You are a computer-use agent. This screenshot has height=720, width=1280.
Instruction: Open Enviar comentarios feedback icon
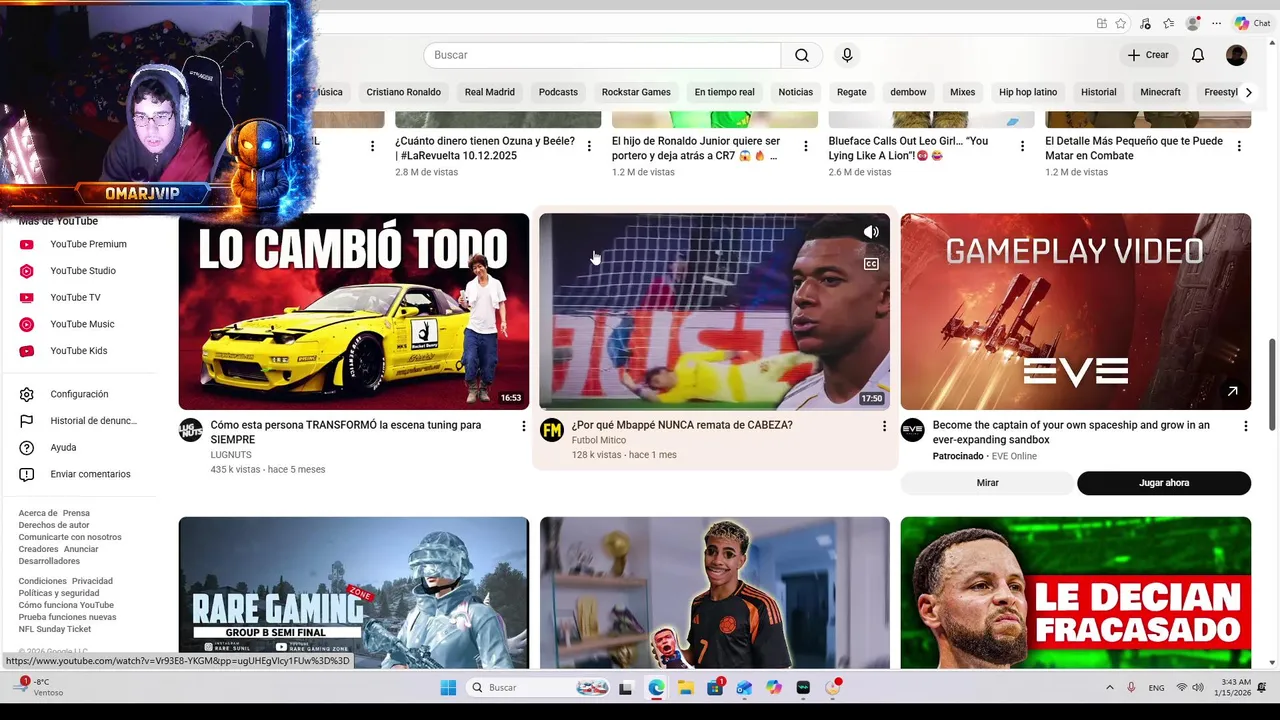(x=27, y=474)
